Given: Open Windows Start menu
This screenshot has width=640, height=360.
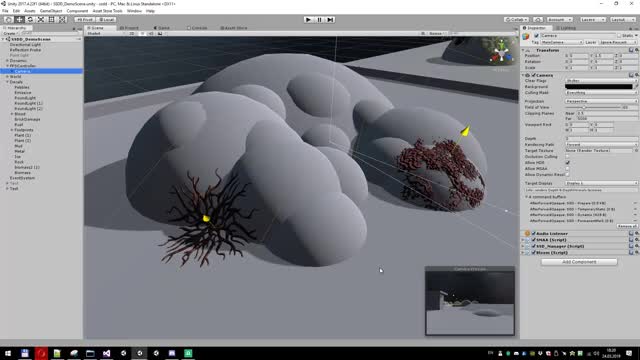Looking at the screenshot, I should 8,353.
